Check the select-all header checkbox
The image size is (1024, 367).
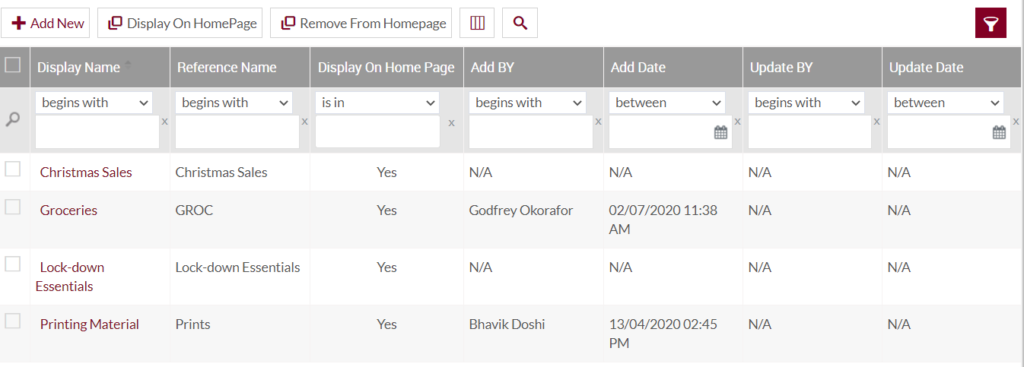point(12,65)
